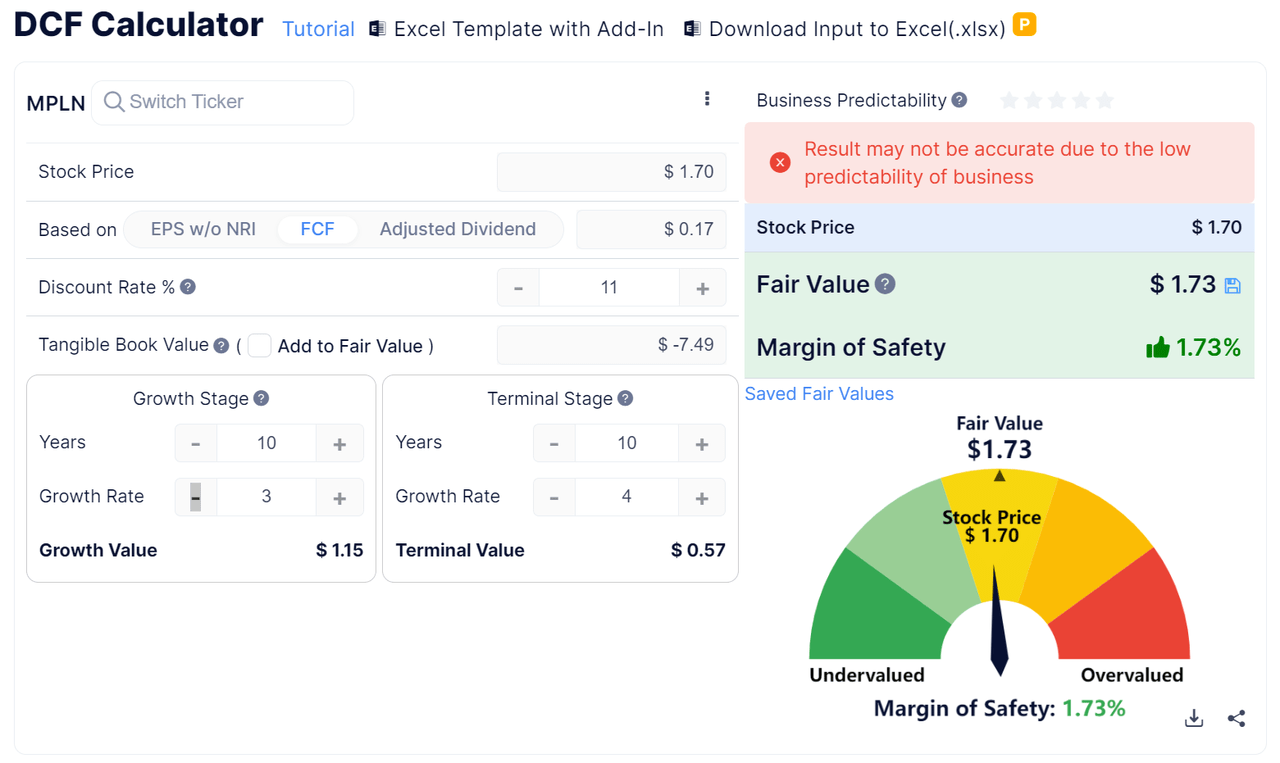
Task: Increase Growth Stage Years
Action: click(340, 443)
